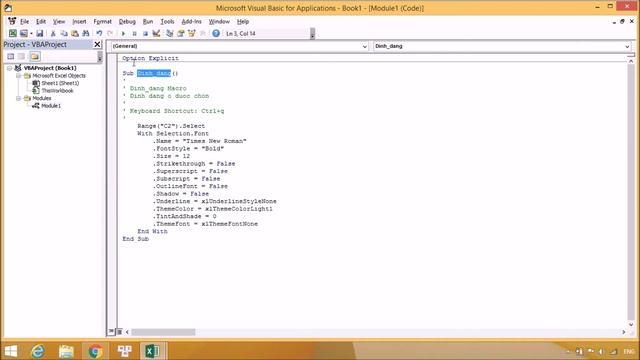The width and height of the screenshot is (640, 360).
Task: Open File Explorer from taskbar
Action: pos(66,351)
